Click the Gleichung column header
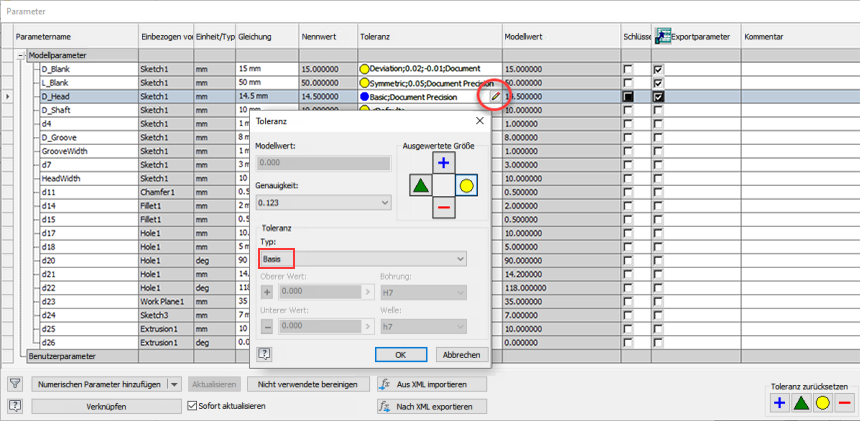Screen dimensions: 860x421 pos(267,36)
